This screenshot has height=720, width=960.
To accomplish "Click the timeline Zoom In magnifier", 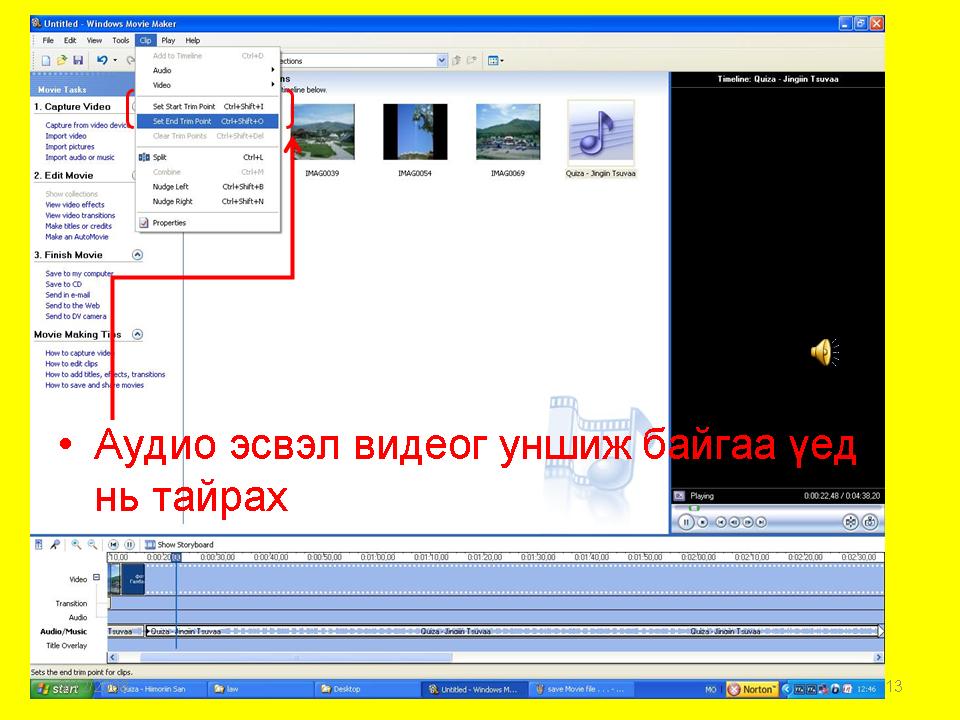I will pos(76,545).
